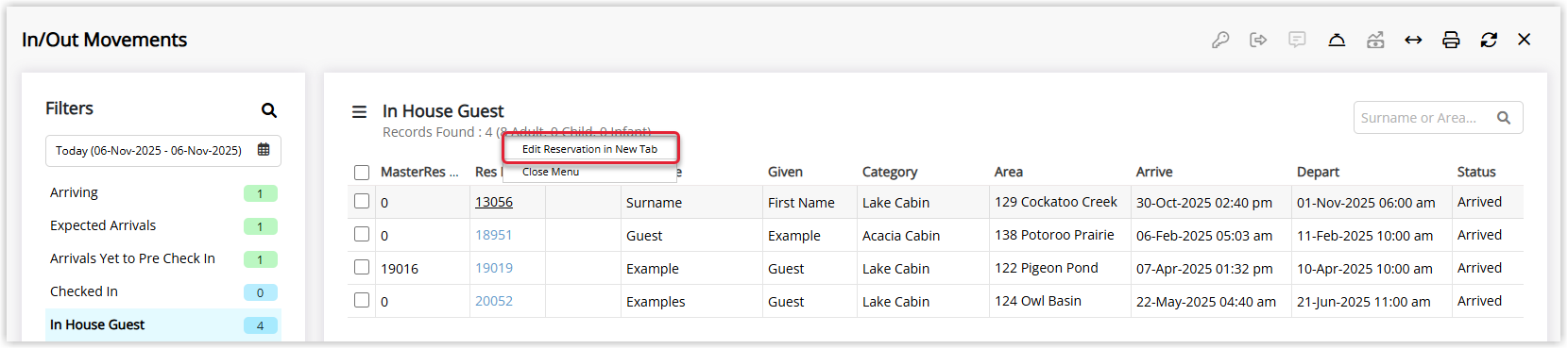Click the horizontal double-arrow expand icon

pyautogui.click(x=1413, y=40)
